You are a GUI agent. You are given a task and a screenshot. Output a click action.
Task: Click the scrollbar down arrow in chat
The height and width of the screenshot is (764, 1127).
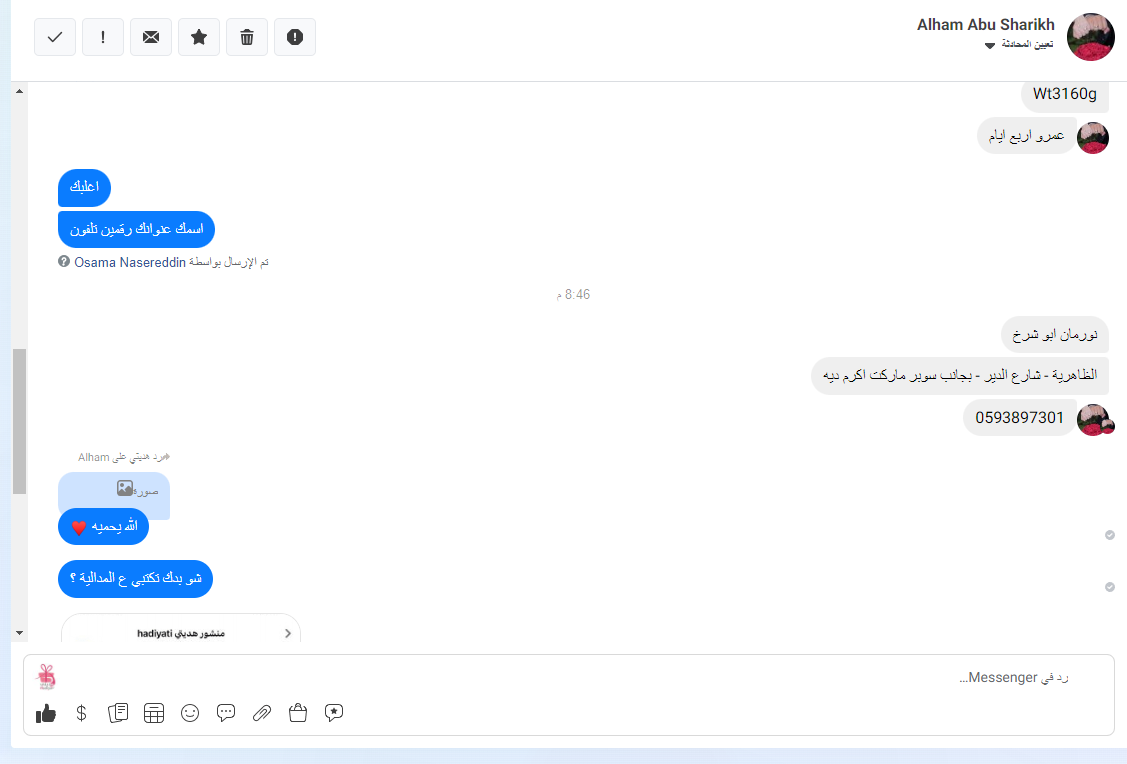(19, 633)
